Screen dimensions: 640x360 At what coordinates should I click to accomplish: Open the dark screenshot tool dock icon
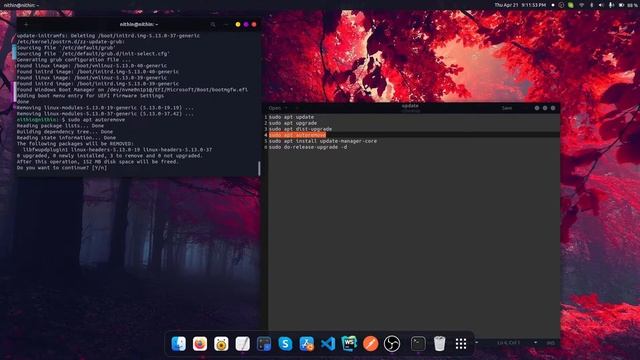(x=264, y=344)
